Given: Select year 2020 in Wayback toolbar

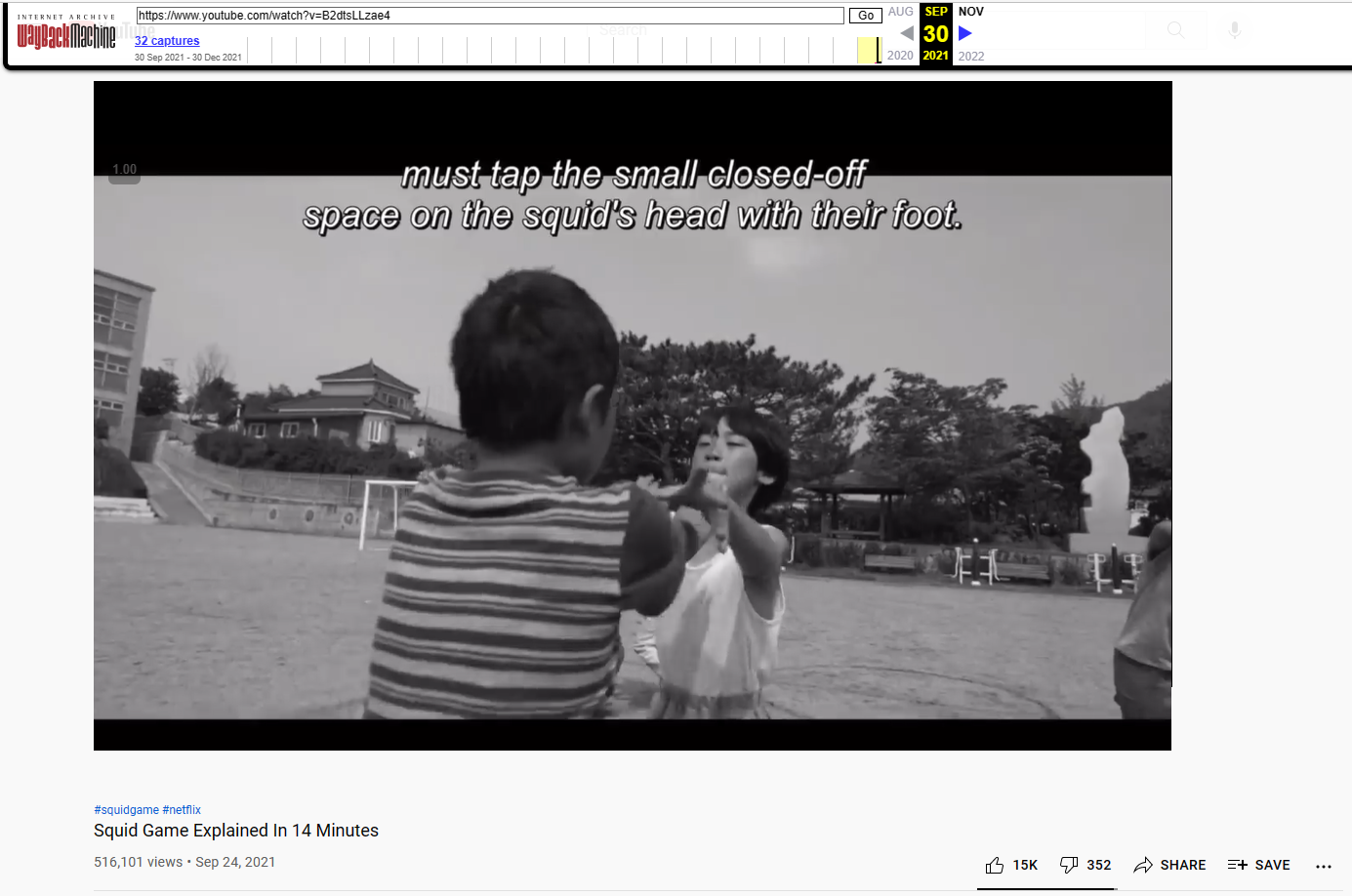Looking at the screenshot, I should tap(901, 56).
